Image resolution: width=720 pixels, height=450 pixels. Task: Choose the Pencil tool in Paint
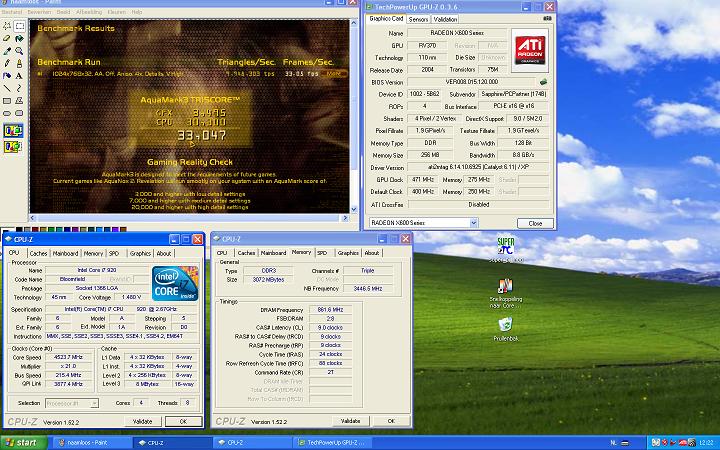click(7, 63)
